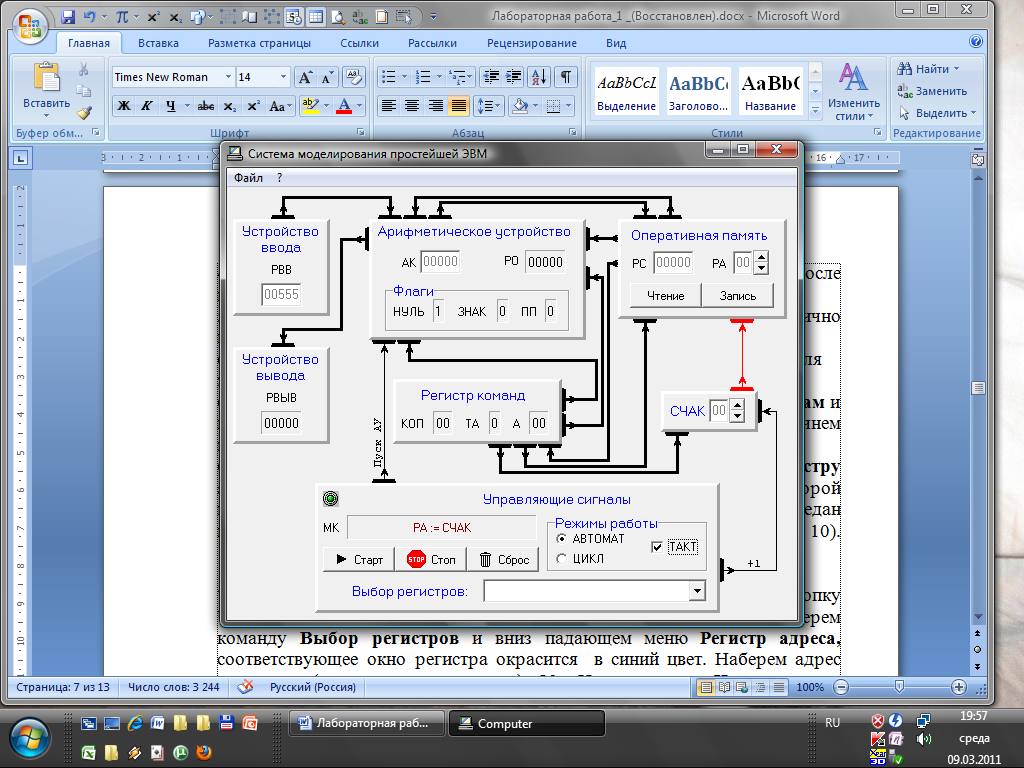Open the Рецензирование tab
The width and height of the screenshot is (1024, 768).
click(532, 43)
